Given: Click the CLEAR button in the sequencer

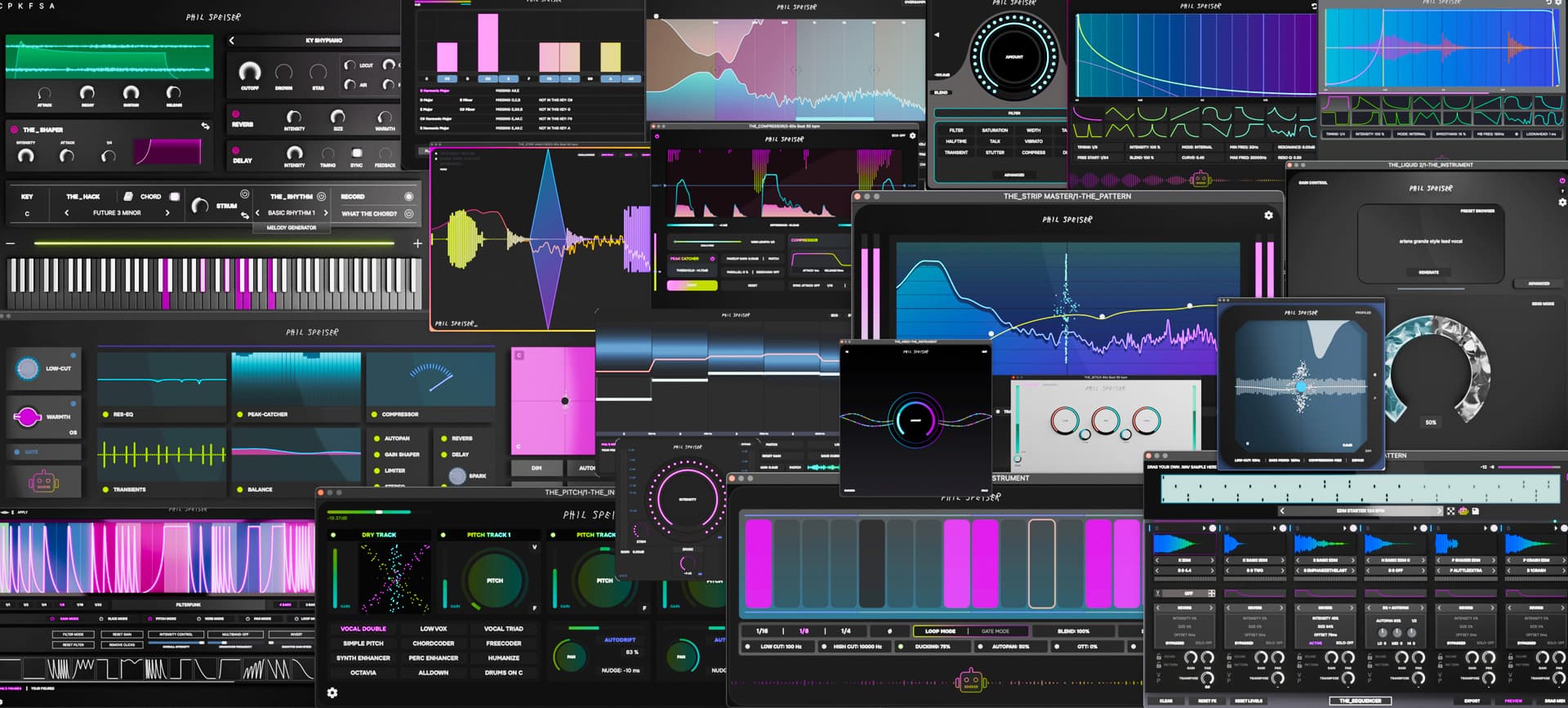Looking at the screenshot, I should click(x=1166, y=701).
